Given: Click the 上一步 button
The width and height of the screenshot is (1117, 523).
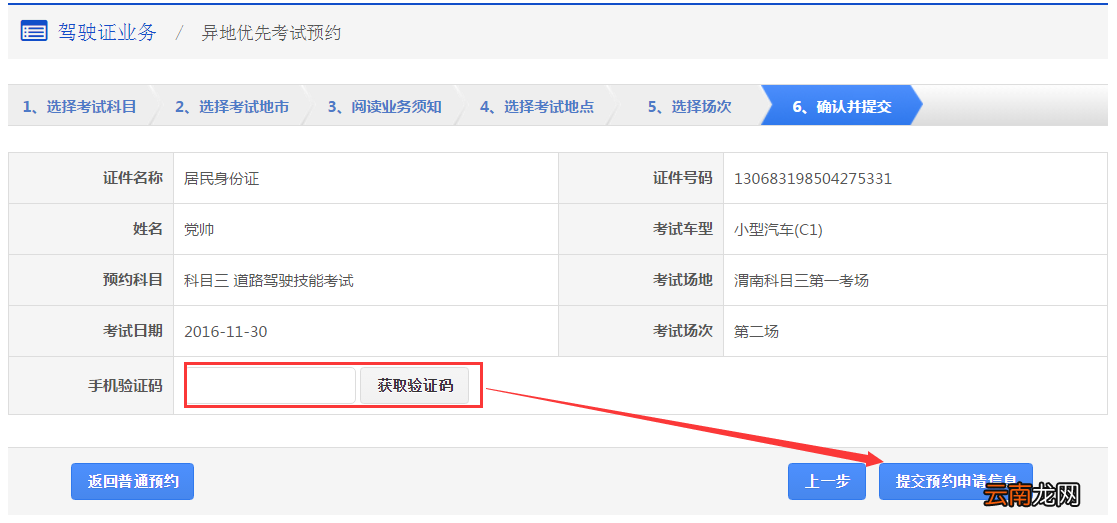Looking at the screenshot, I should 827,482.
